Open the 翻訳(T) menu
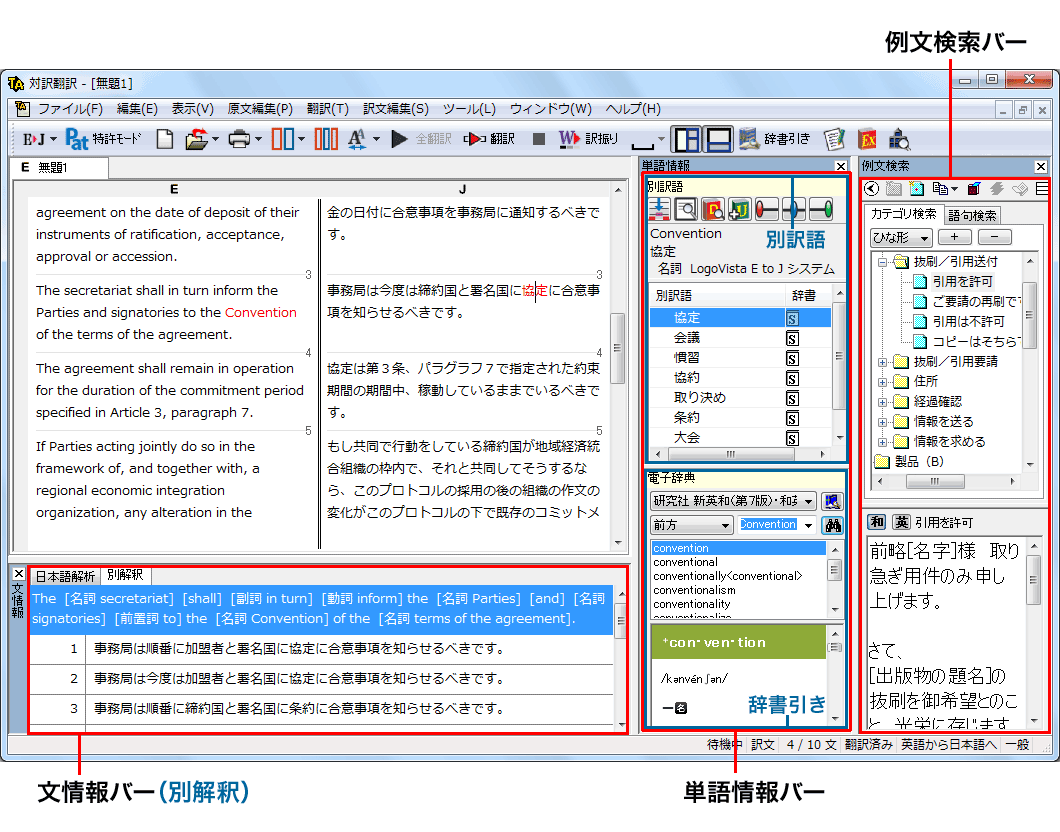The image size is (1060, 832). point(327,109)
